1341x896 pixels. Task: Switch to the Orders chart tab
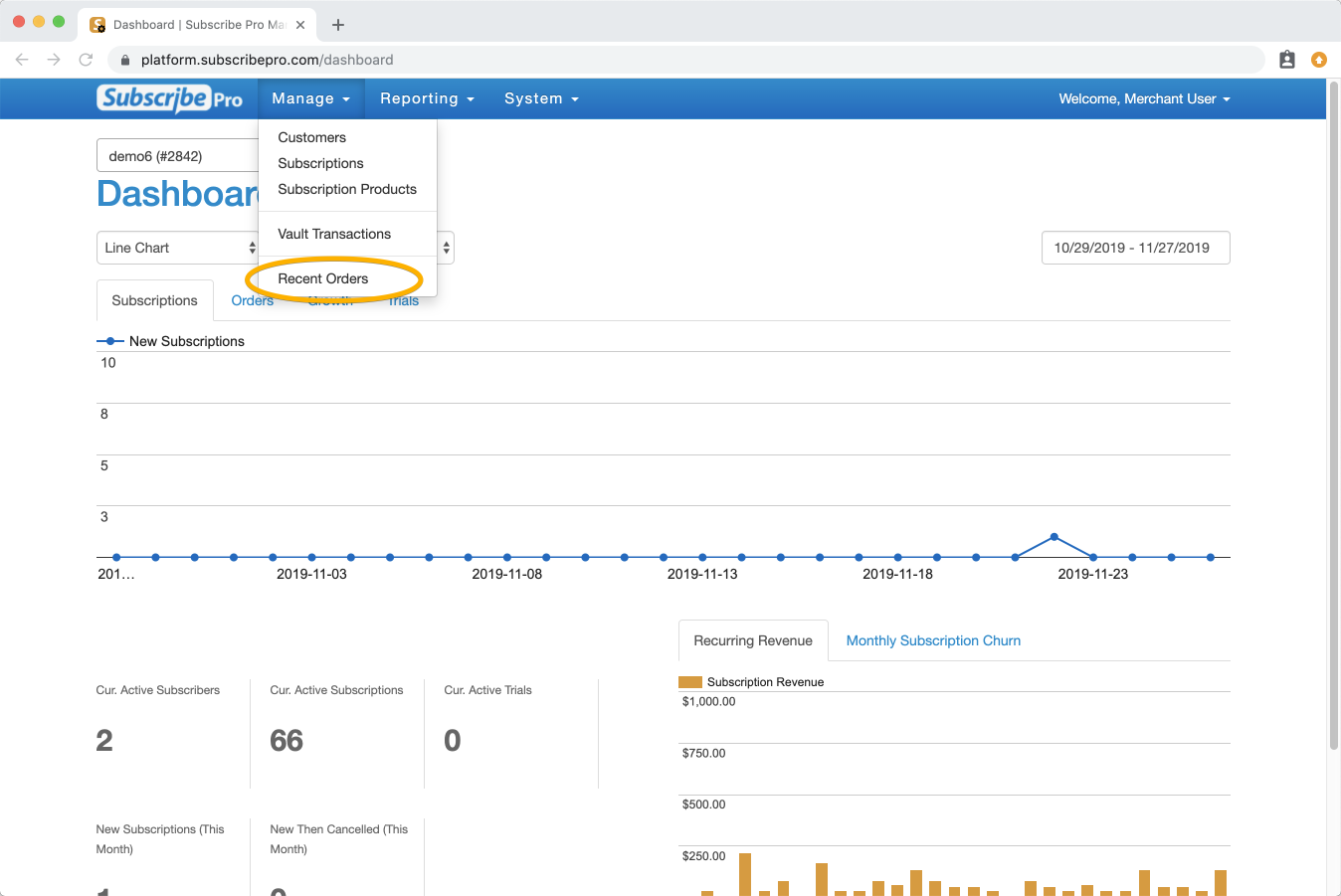coord(253,300)
